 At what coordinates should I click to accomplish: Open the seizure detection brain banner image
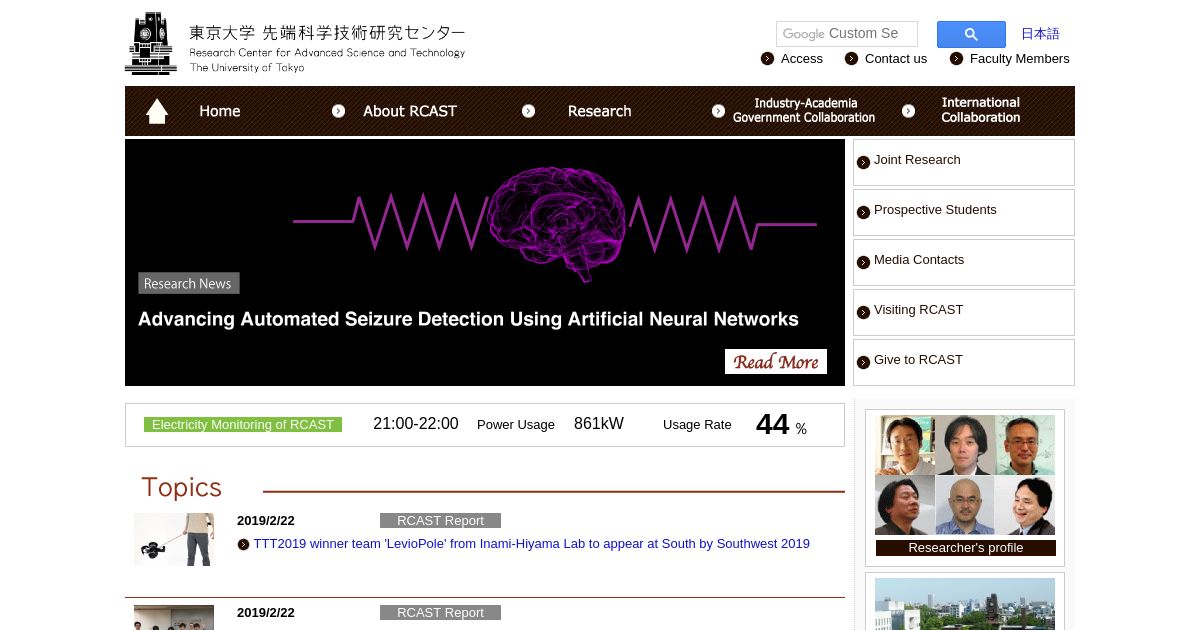coord(485,262)
